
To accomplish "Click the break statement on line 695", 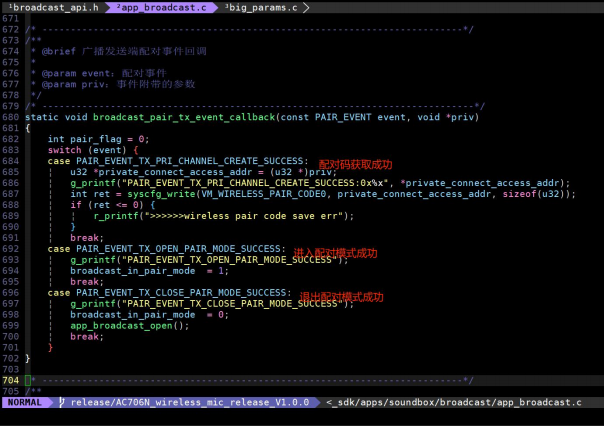I will click(87, 282).
